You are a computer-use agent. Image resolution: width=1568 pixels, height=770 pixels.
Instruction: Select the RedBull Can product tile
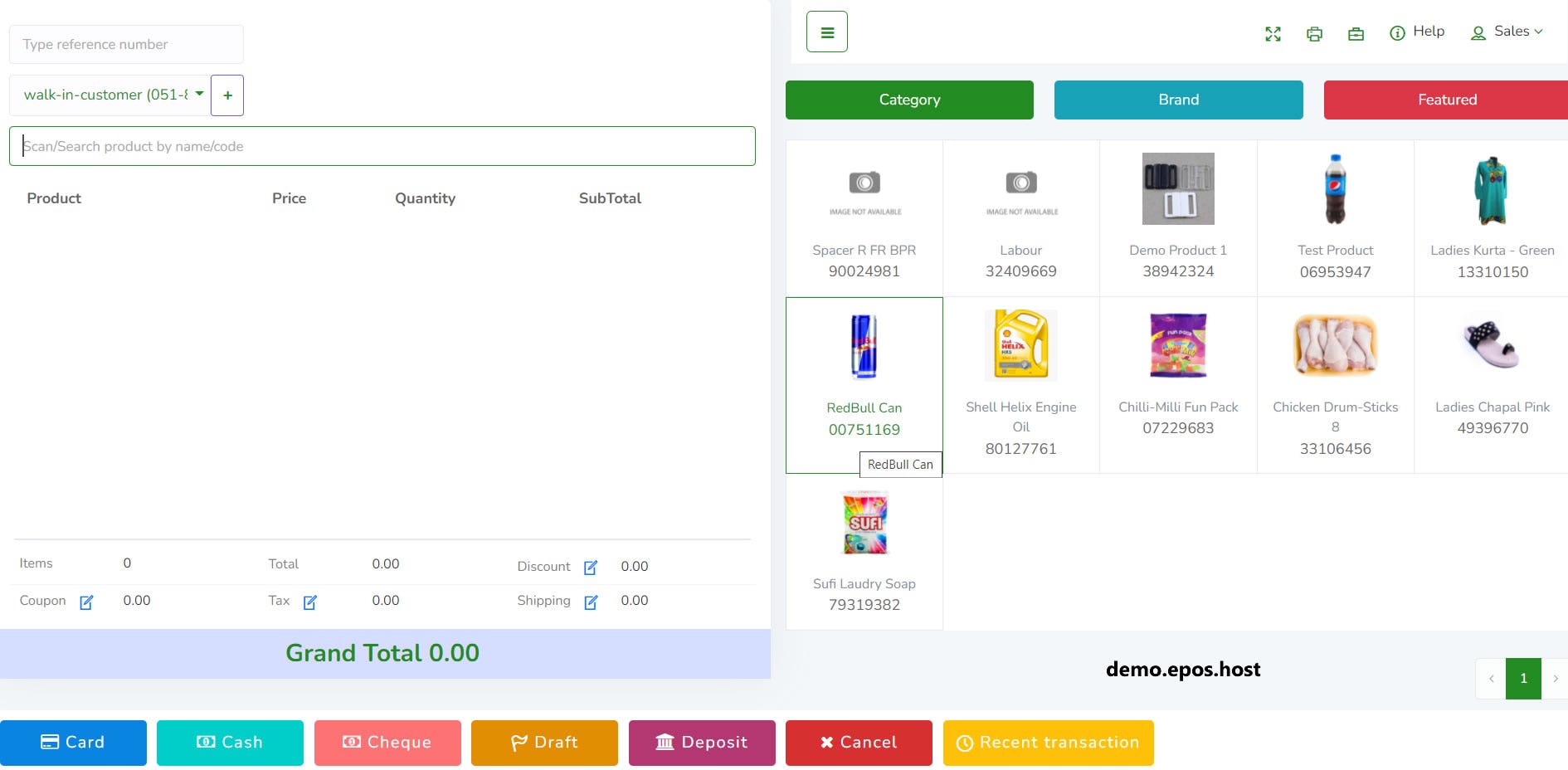864,365
